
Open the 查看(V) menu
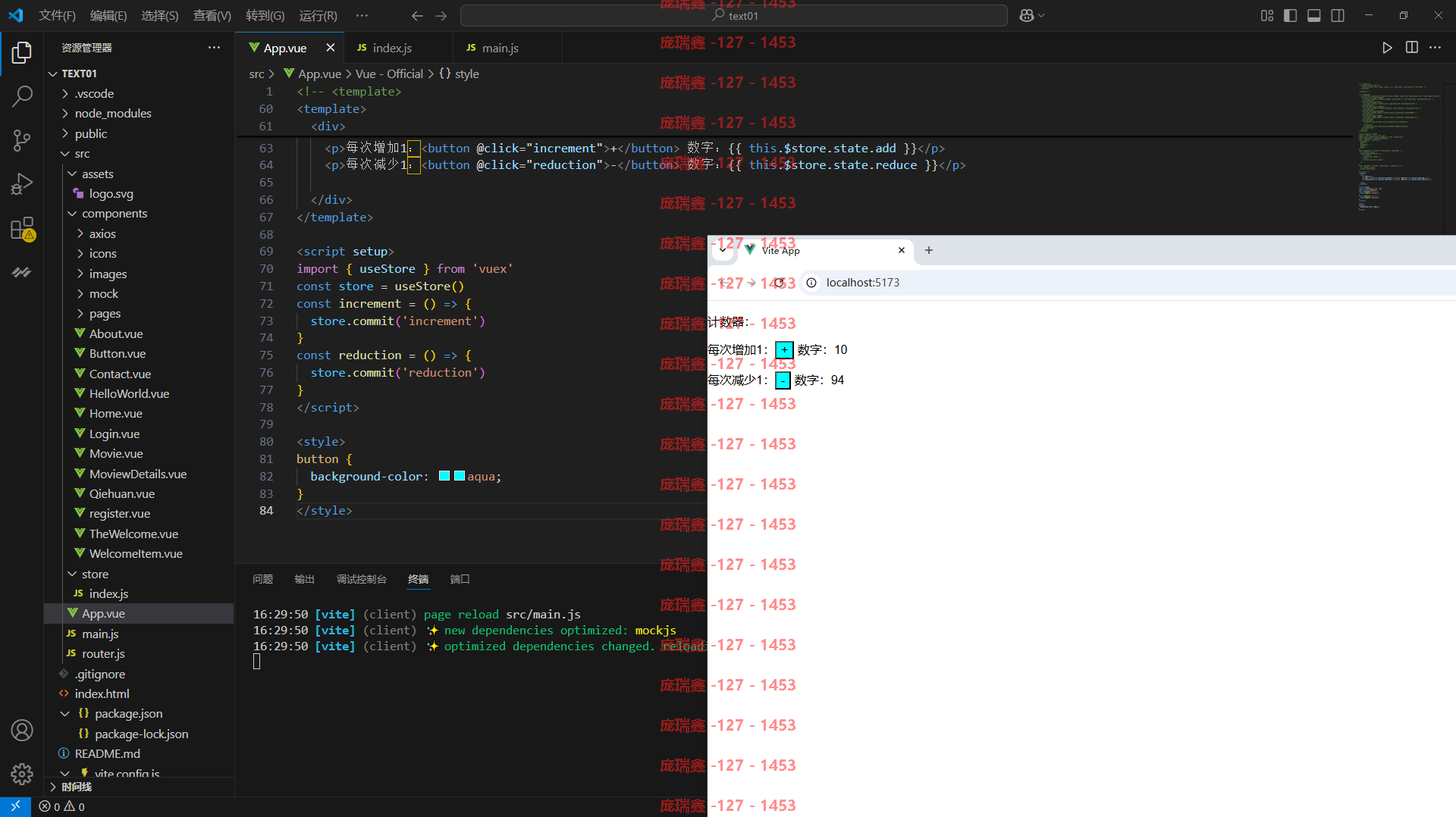click(212, 15)
